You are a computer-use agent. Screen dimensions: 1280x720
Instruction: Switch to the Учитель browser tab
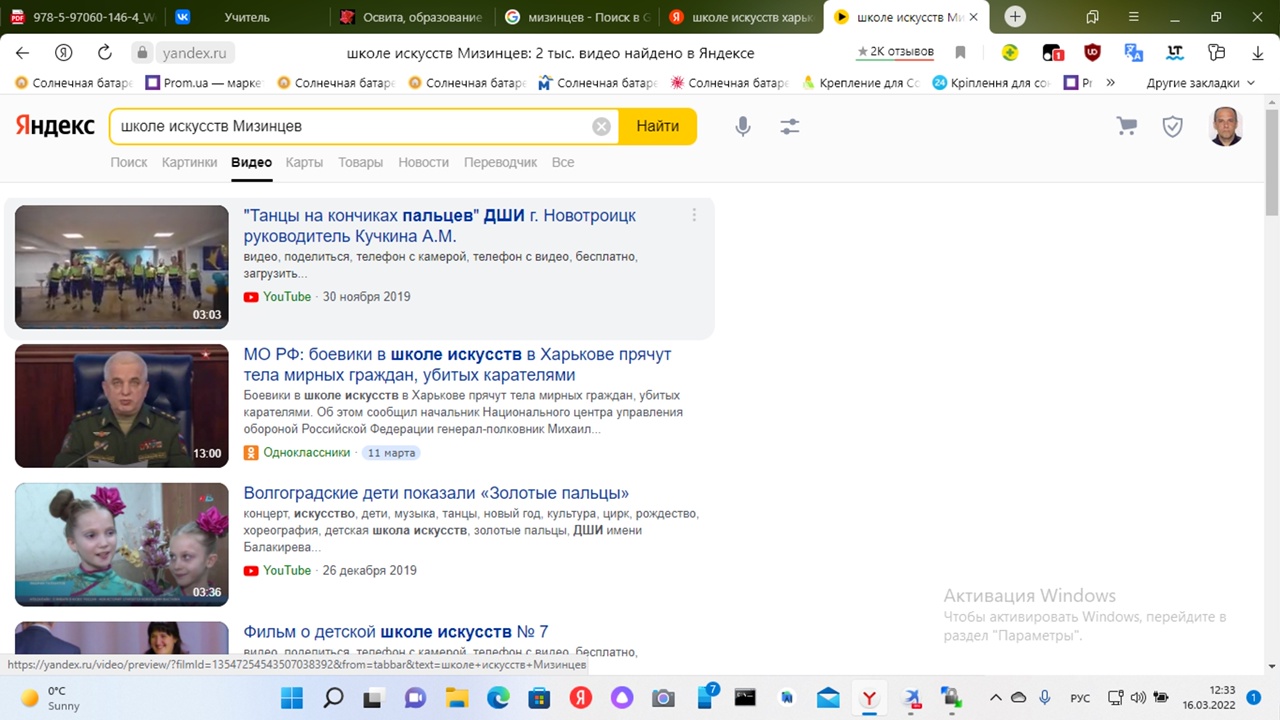(x=247, y=17)
